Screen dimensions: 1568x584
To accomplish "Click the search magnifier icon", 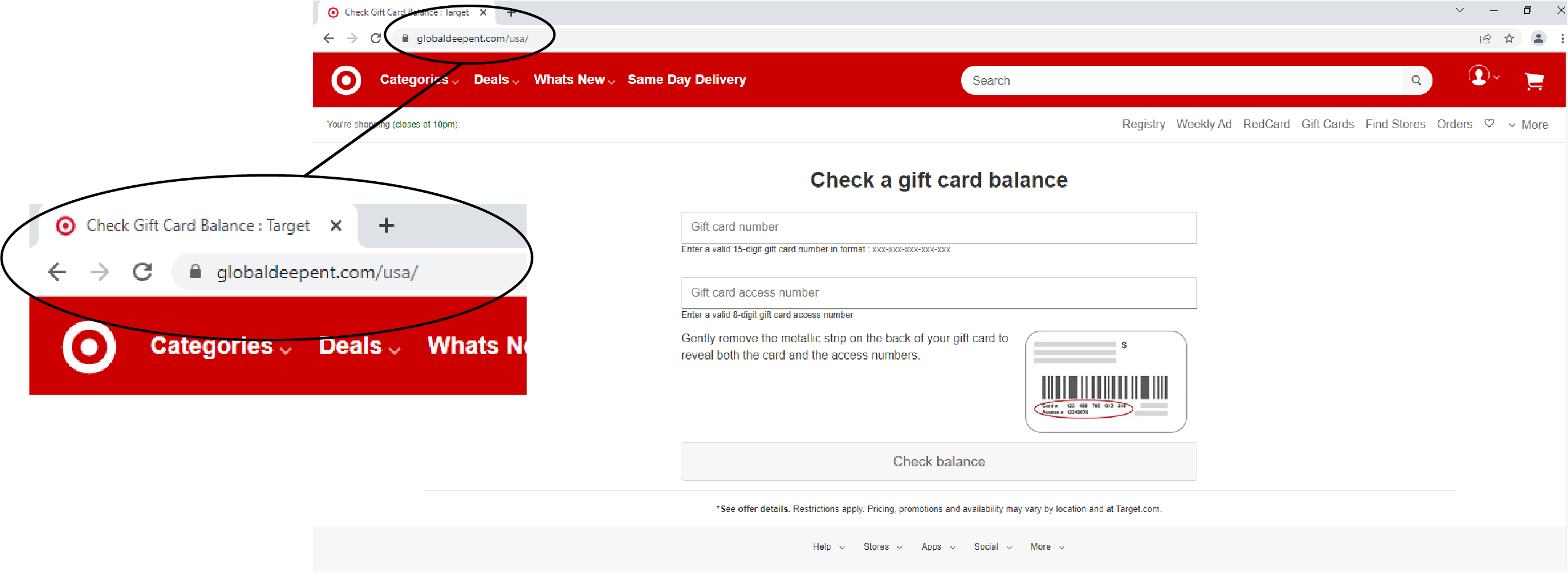I will point(1416,80).
